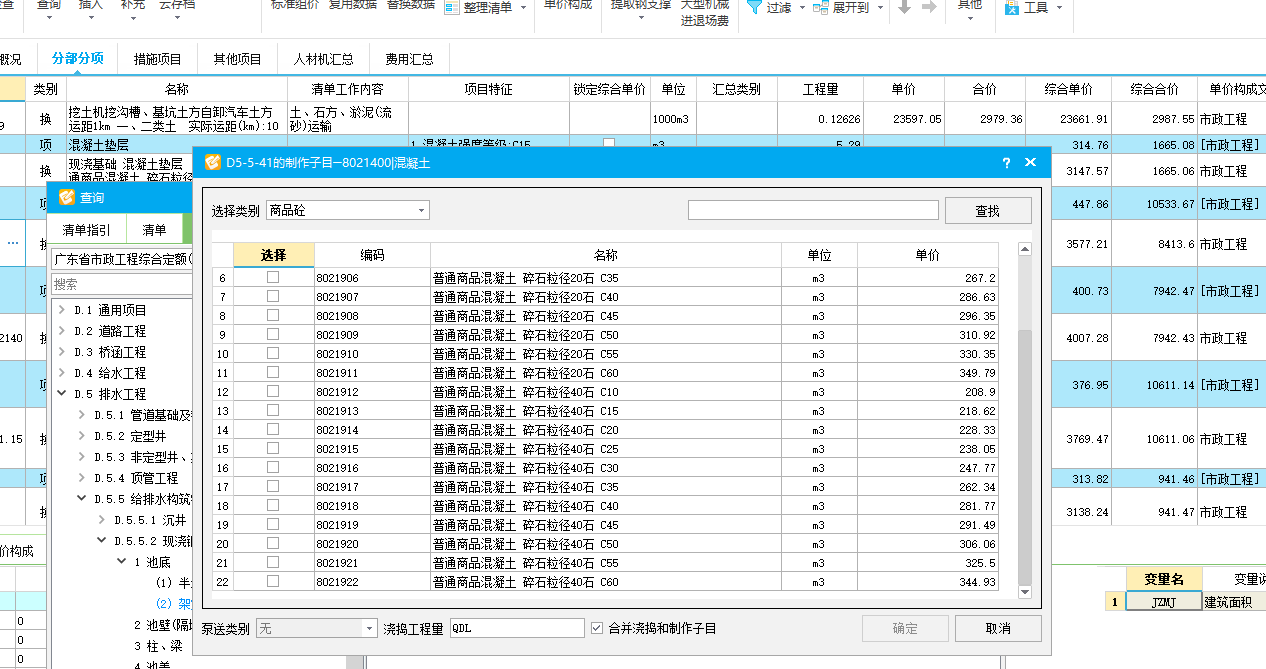
Task: Click the 工具 toolbar icon
Action: (1012, 7)
